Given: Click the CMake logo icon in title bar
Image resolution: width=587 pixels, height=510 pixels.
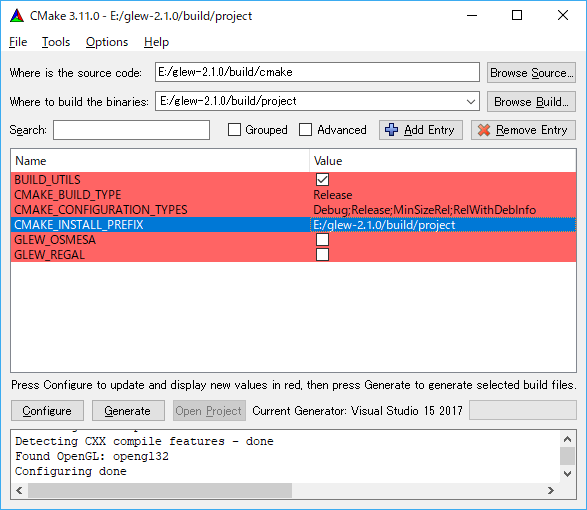Looking at the screenshot, I should [x=17, y=16].
